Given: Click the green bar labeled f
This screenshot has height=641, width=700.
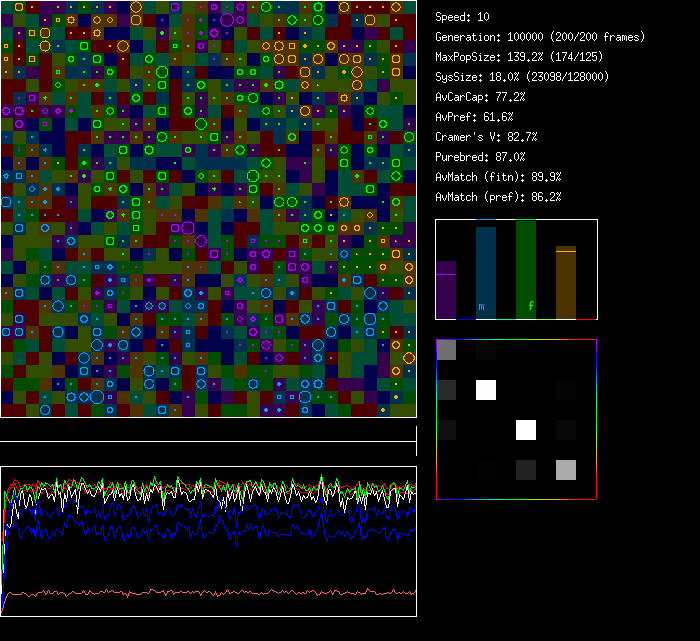Looking at the screenshot, I should pos(525,268).
